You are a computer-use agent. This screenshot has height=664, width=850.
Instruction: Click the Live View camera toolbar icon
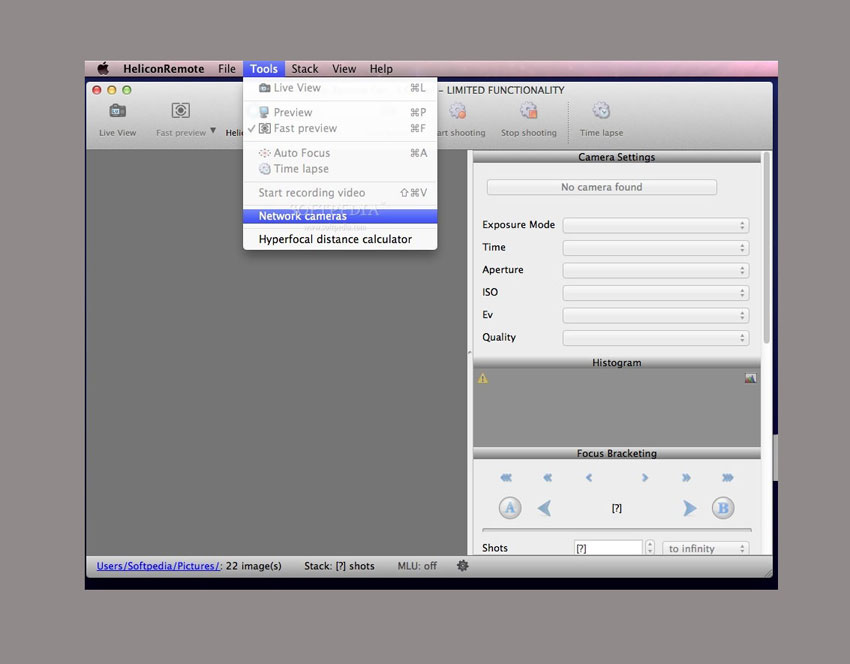117,112
